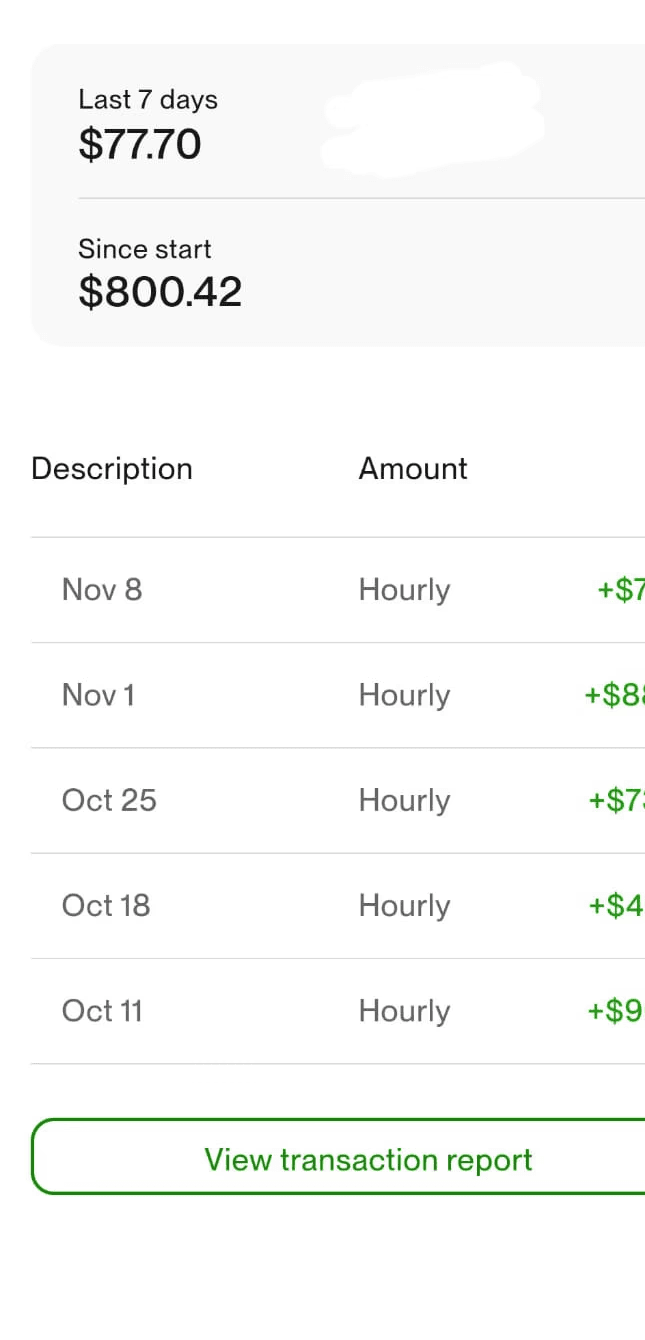Click the Description column header
Screen dimensions: 645x1340
[x=111, y=468]
